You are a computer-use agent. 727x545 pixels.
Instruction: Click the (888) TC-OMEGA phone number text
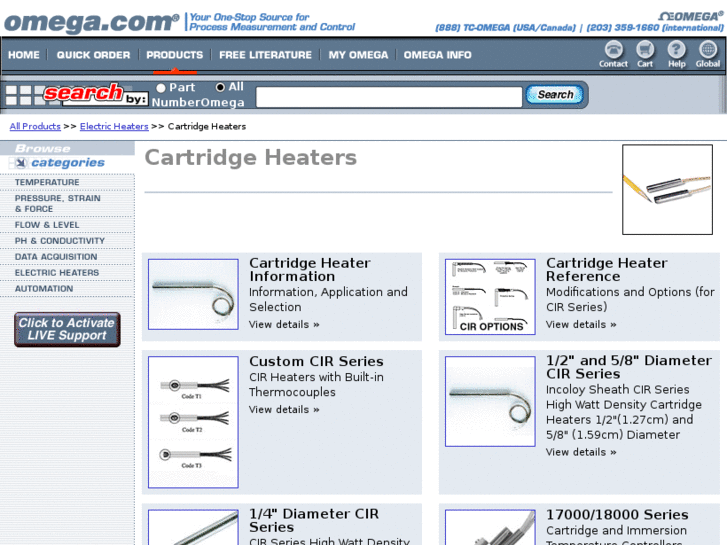pos(505,28)
